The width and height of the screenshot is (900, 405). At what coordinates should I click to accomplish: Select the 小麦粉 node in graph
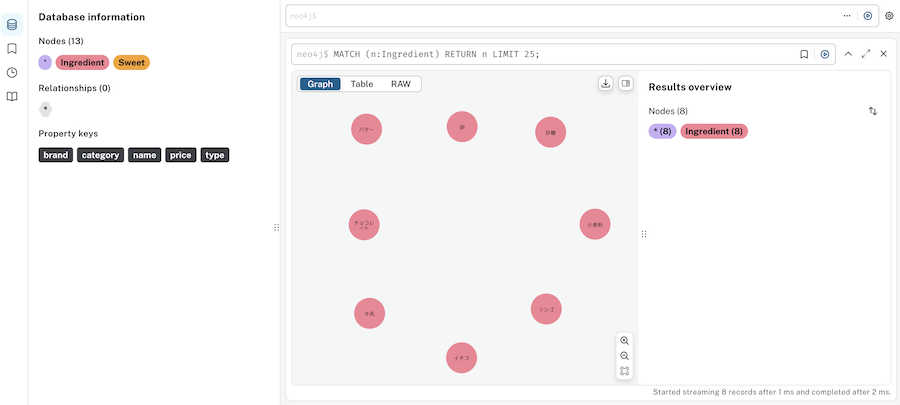[595, 224]
